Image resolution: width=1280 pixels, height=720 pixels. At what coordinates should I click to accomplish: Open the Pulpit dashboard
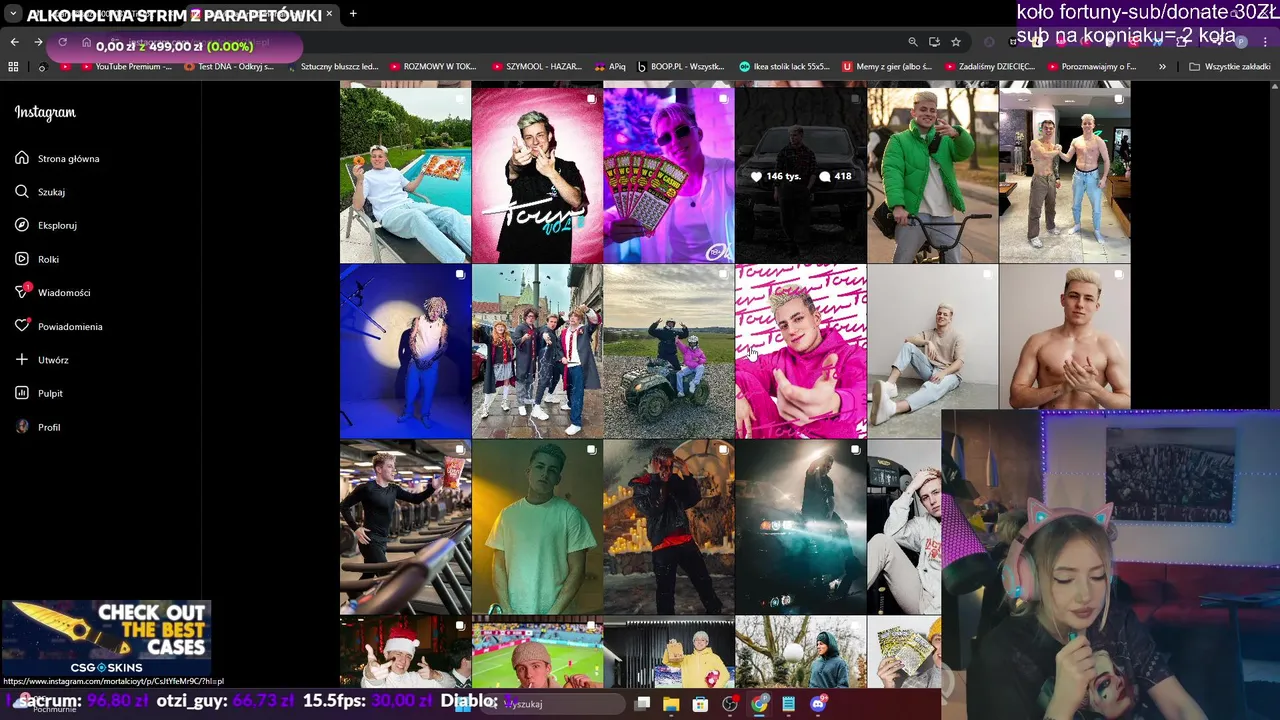(39, 393)
